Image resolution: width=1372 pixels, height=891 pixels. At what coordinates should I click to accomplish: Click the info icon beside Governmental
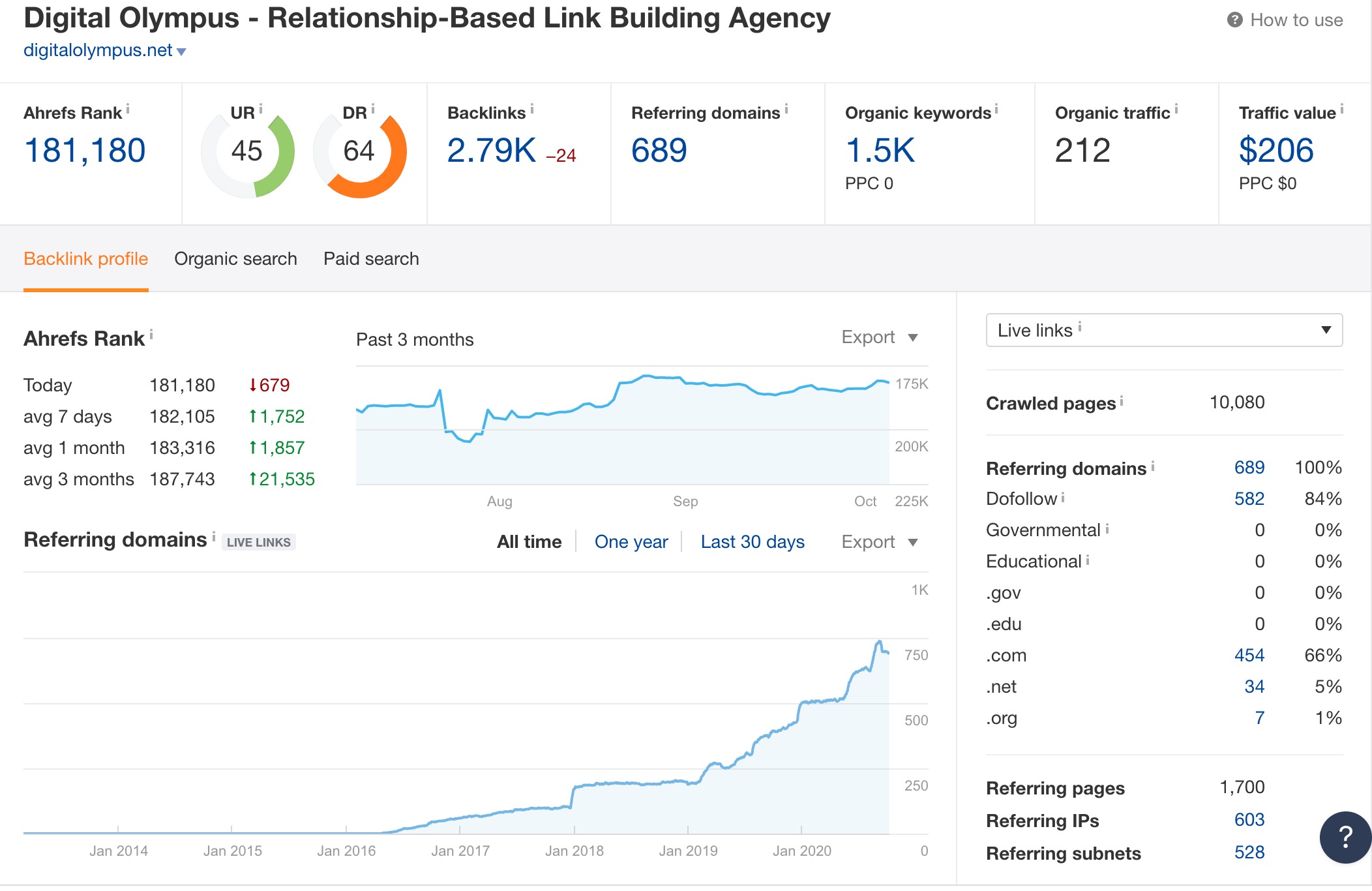click(1107, 528)
